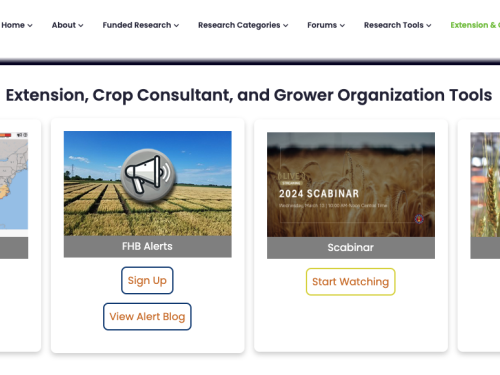
Task: Open the Forums menu item
Action: (x=326, y=25)
